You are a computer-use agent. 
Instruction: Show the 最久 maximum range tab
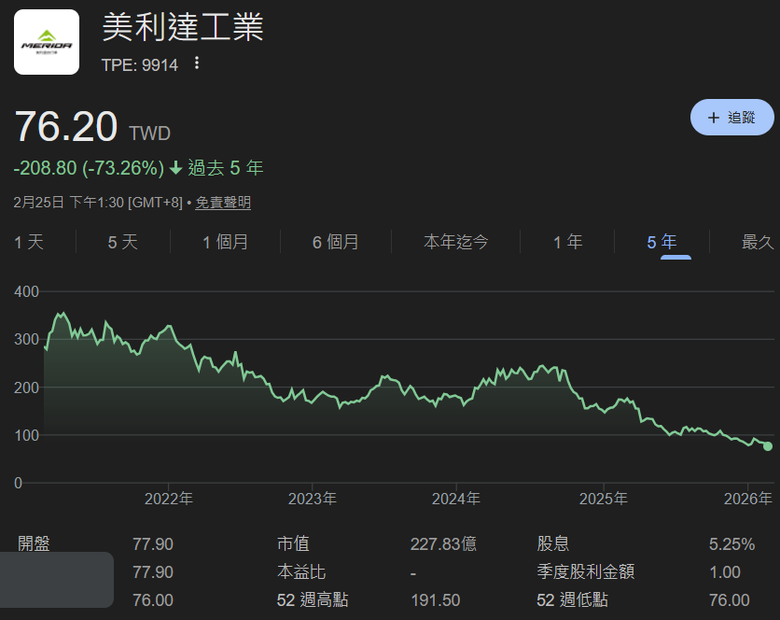pos(757,242)
